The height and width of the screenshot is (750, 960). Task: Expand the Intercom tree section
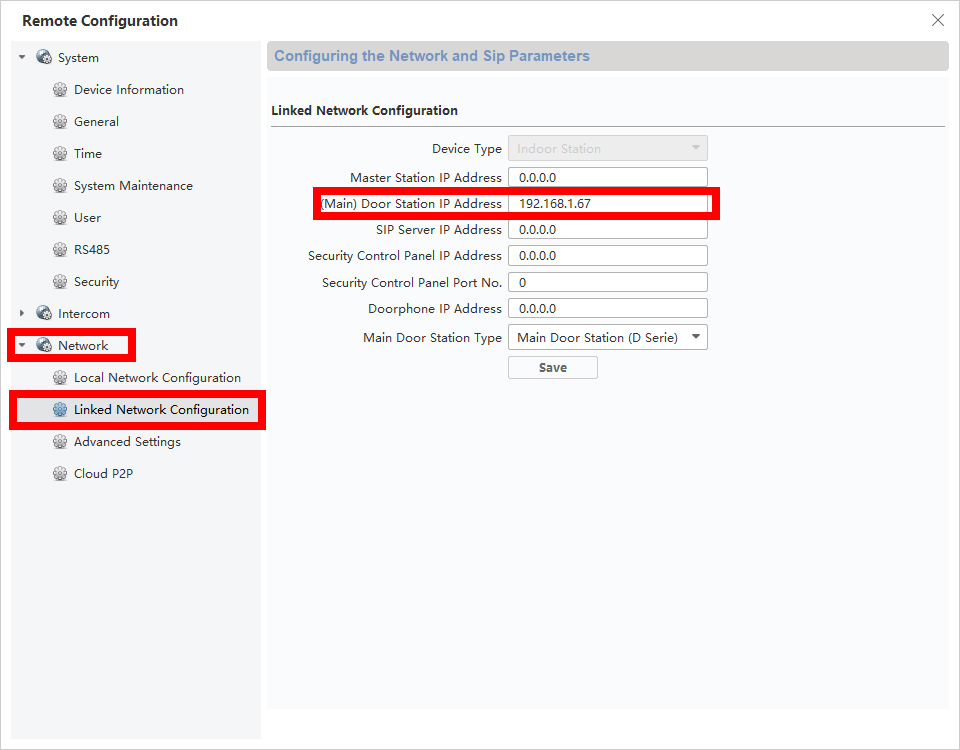[23, 314]
